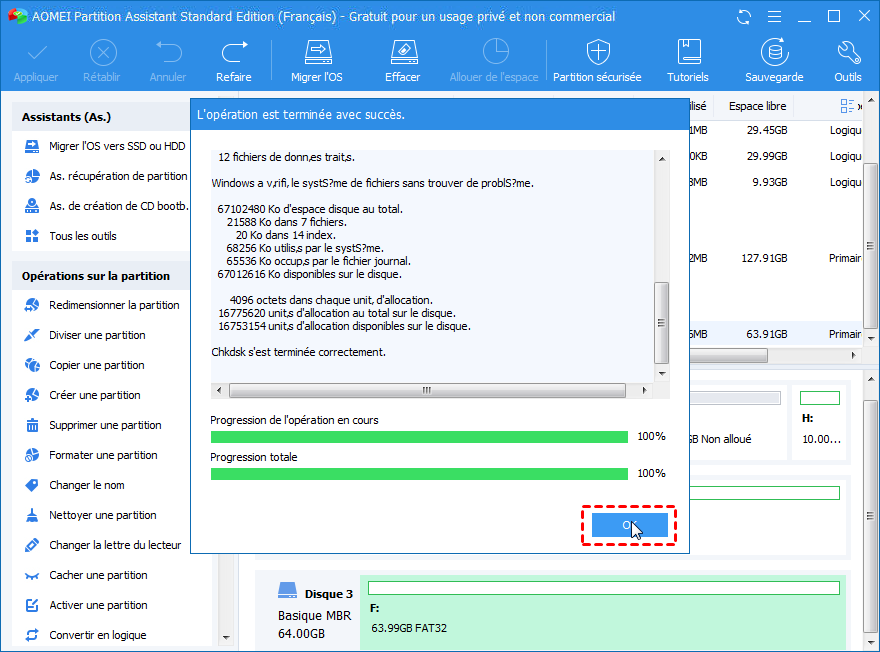
Task: Select the row with 63.91GB free
Action: 776,334
